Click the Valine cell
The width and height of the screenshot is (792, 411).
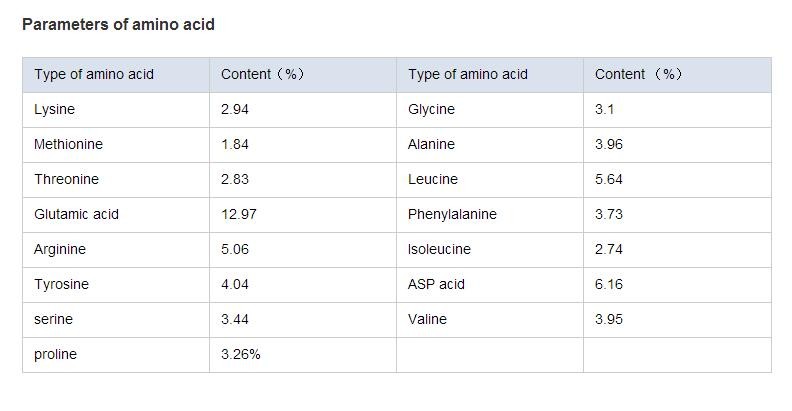(427, 319)
